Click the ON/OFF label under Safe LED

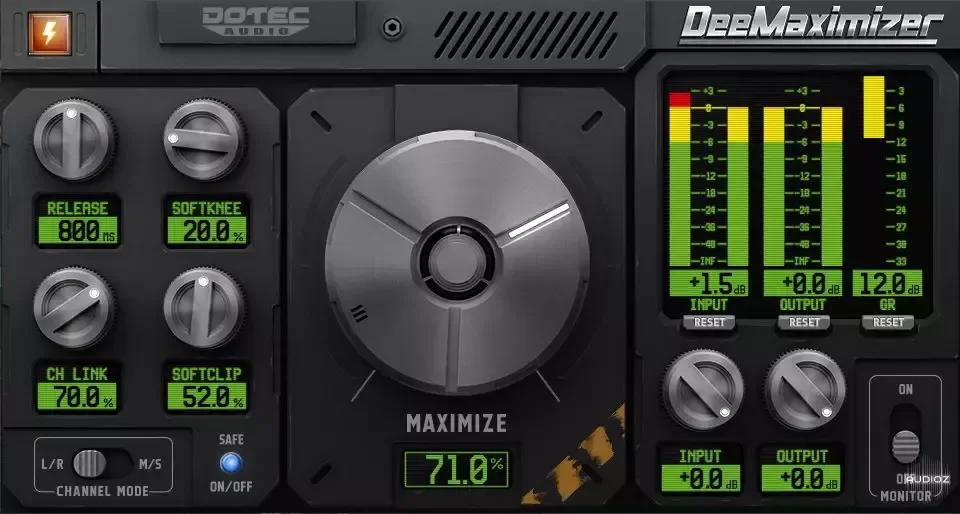coord(231,487)
